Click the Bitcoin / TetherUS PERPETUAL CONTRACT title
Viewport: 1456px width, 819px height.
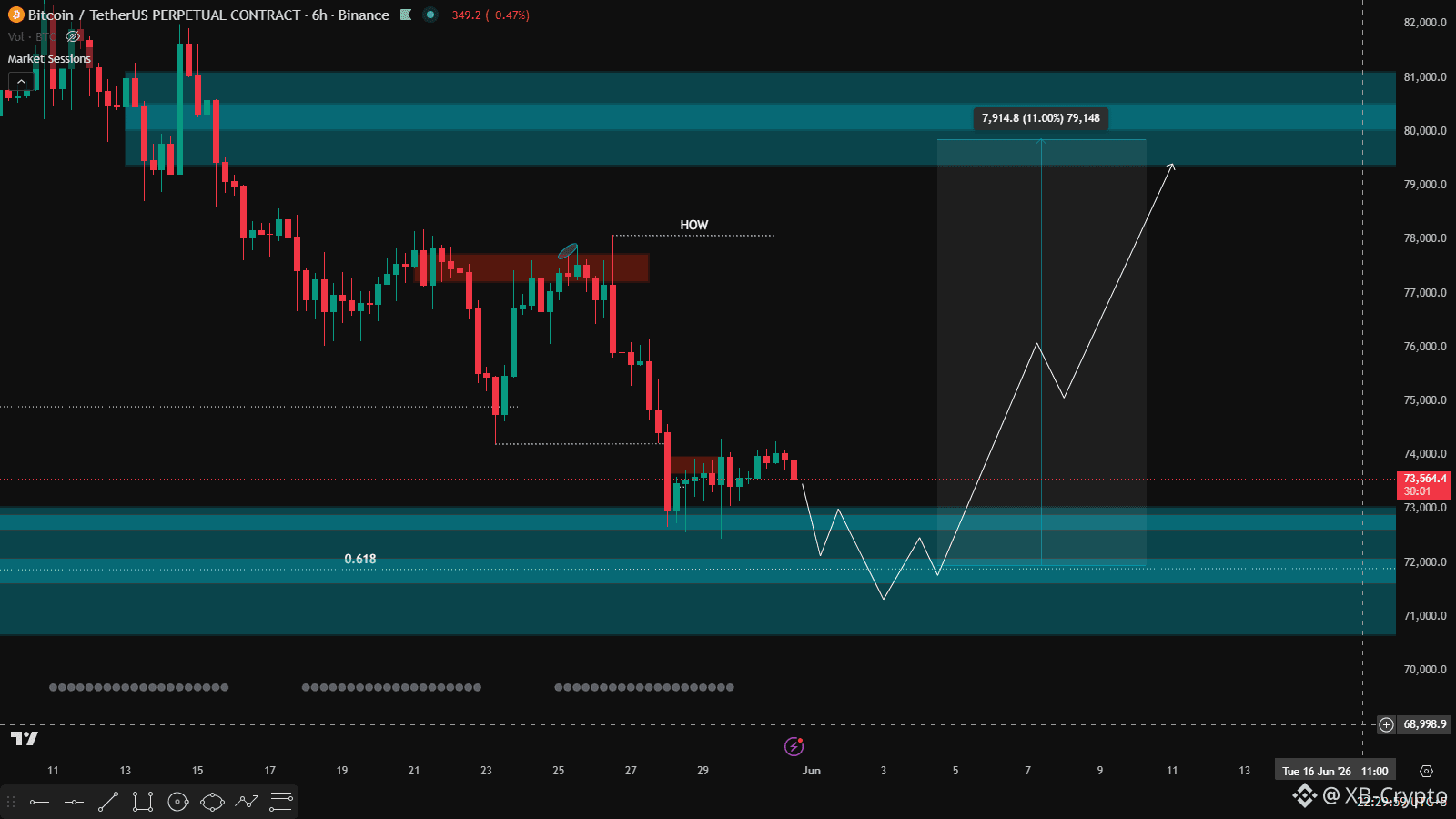coord(164,15)
